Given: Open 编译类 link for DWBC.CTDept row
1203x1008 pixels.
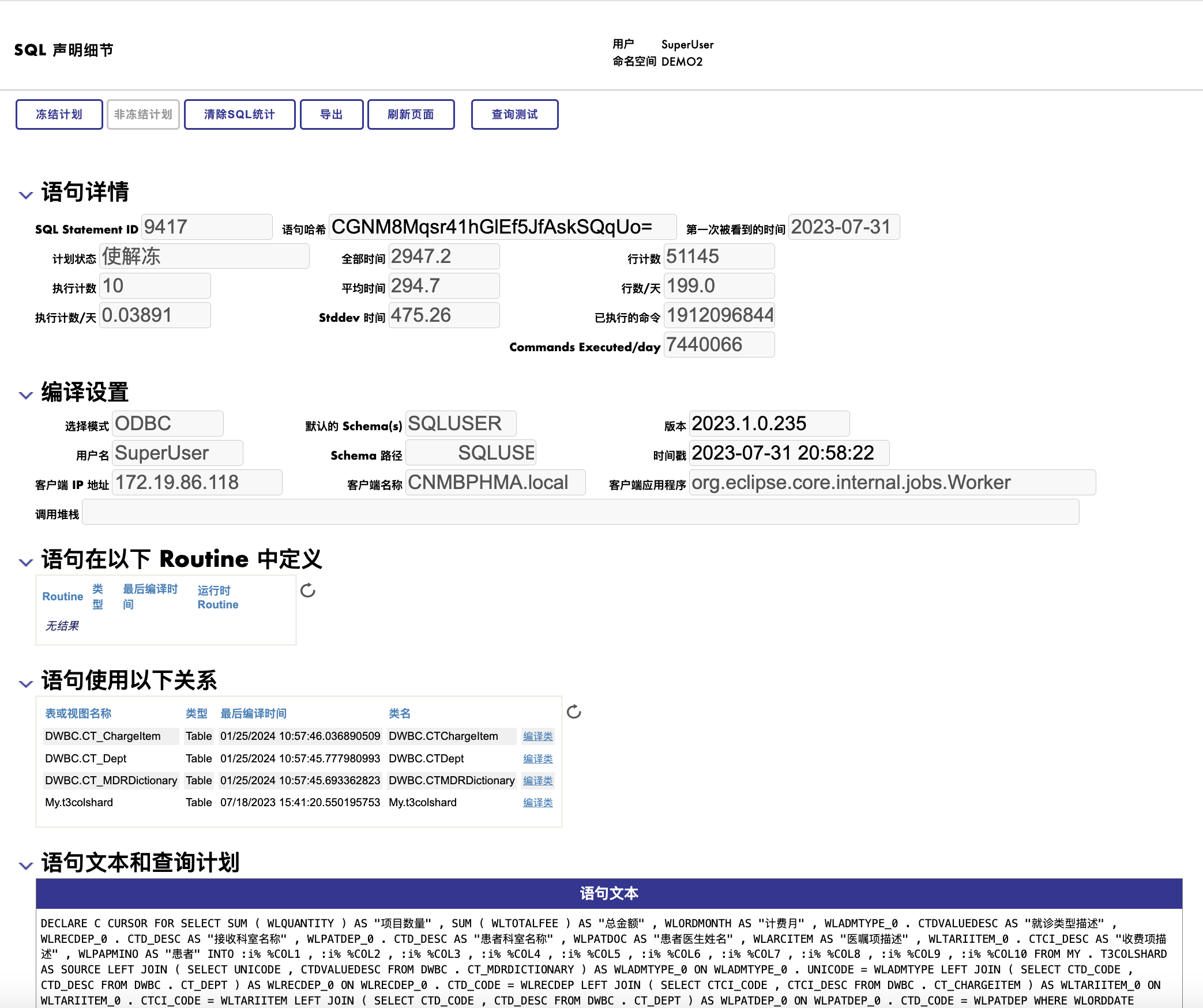Looking at the screenshot, I should (537, 759).
